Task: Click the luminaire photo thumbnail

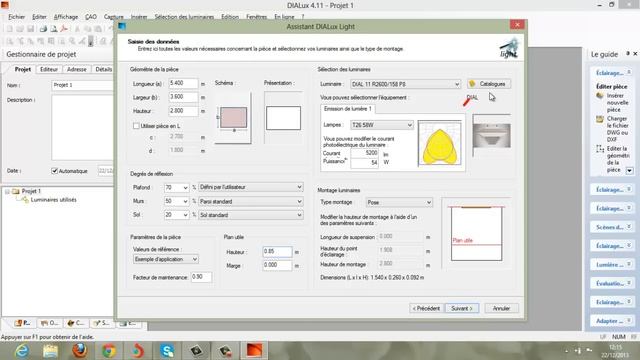Action: [x=491, y=135]
